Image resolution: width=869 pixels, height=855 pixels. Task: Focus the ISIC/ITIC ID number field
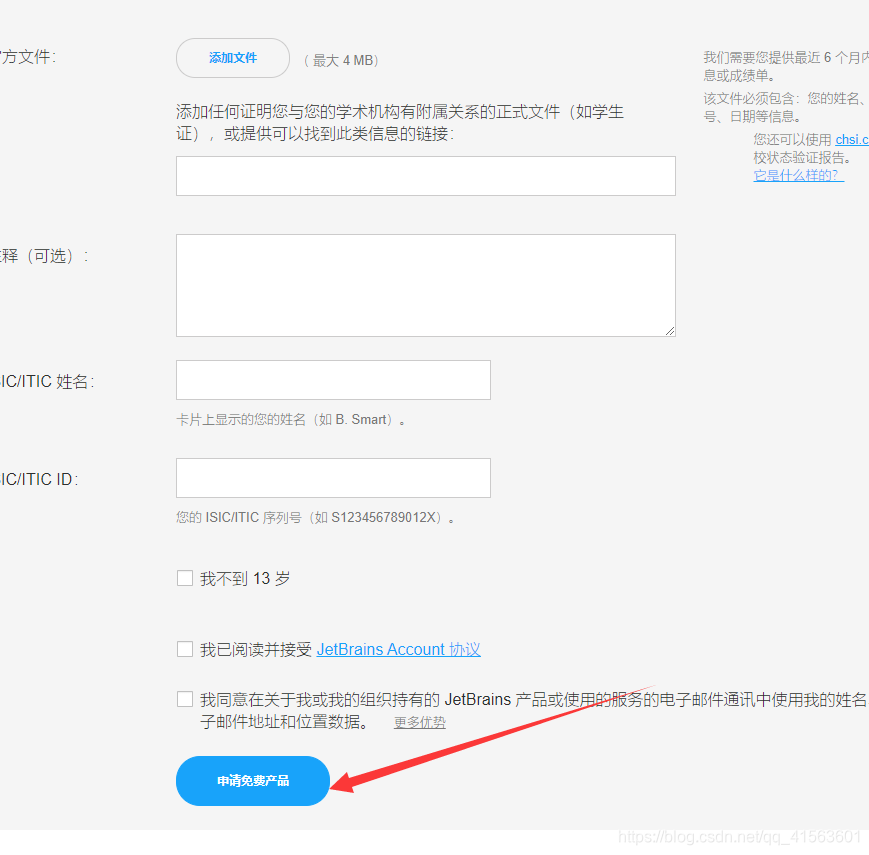coord(332,478)
